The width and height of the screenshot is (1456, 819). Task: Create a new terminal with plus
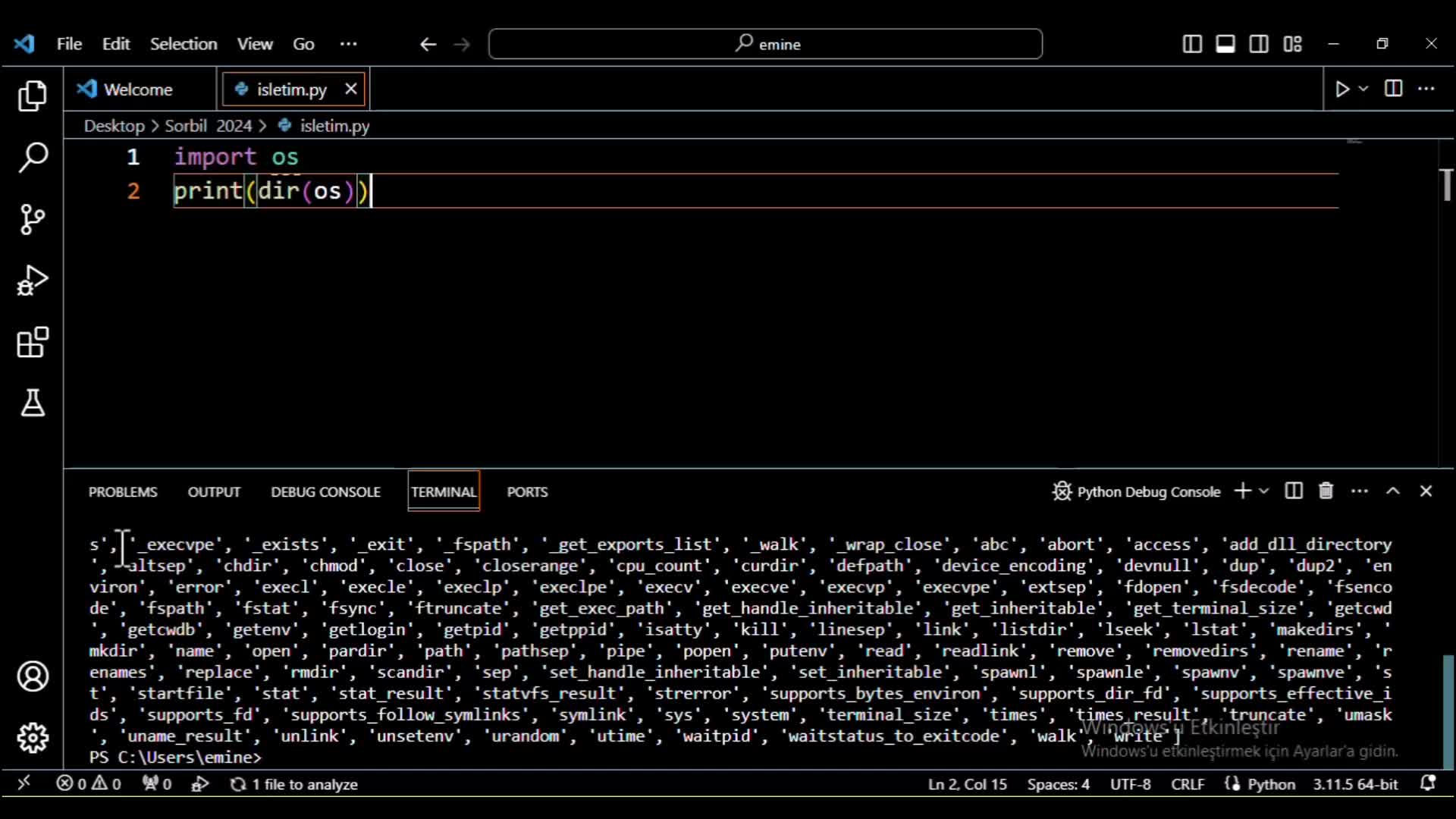pyautogui.click(x=1242, y=491)
